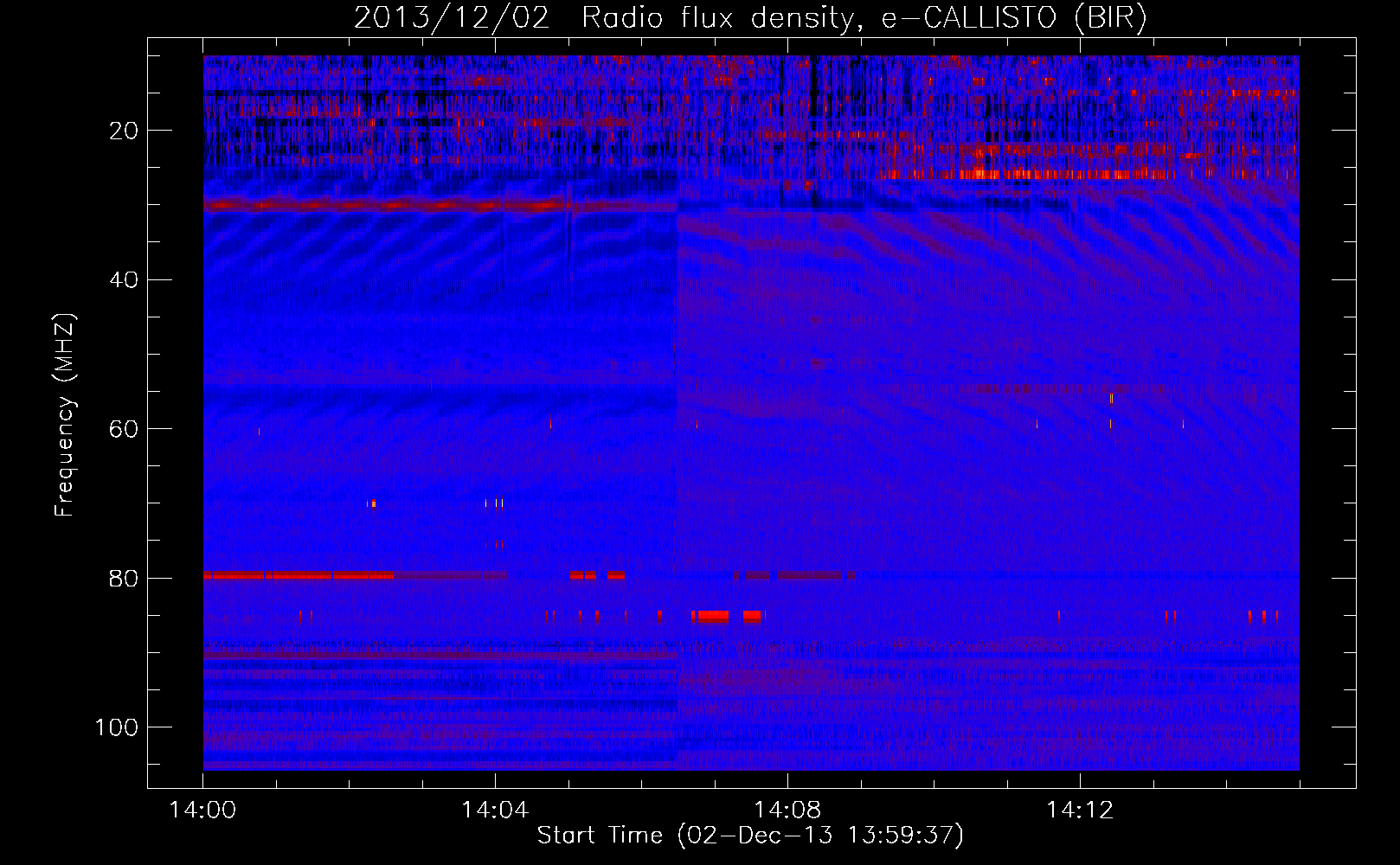
Task: Click the 'Start Time (02-Dec-13 13:59:37)' label
Action: tap(750, 836)
